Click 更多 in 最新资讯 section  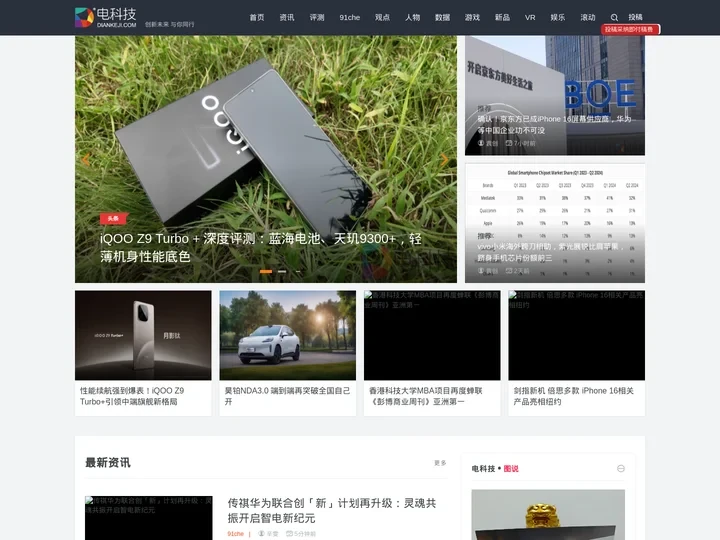click(x=440, y=463)
